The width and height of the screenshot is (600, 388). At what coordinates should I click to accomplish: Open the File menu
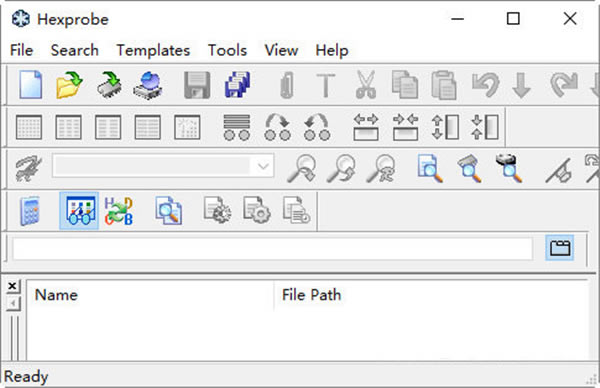(x=21, y=50)
